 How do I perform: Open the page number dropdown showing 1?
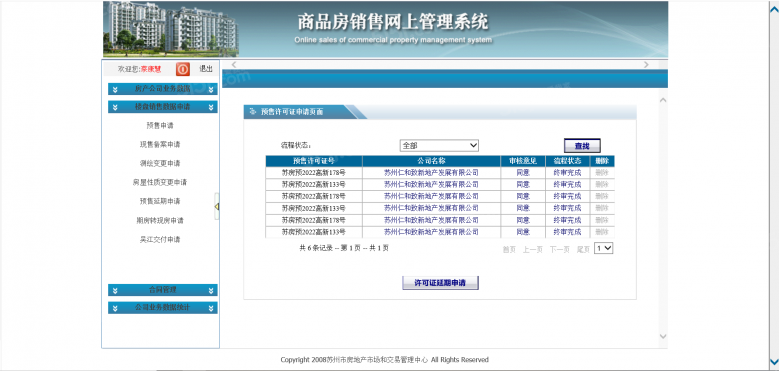(x=604, y=248)
